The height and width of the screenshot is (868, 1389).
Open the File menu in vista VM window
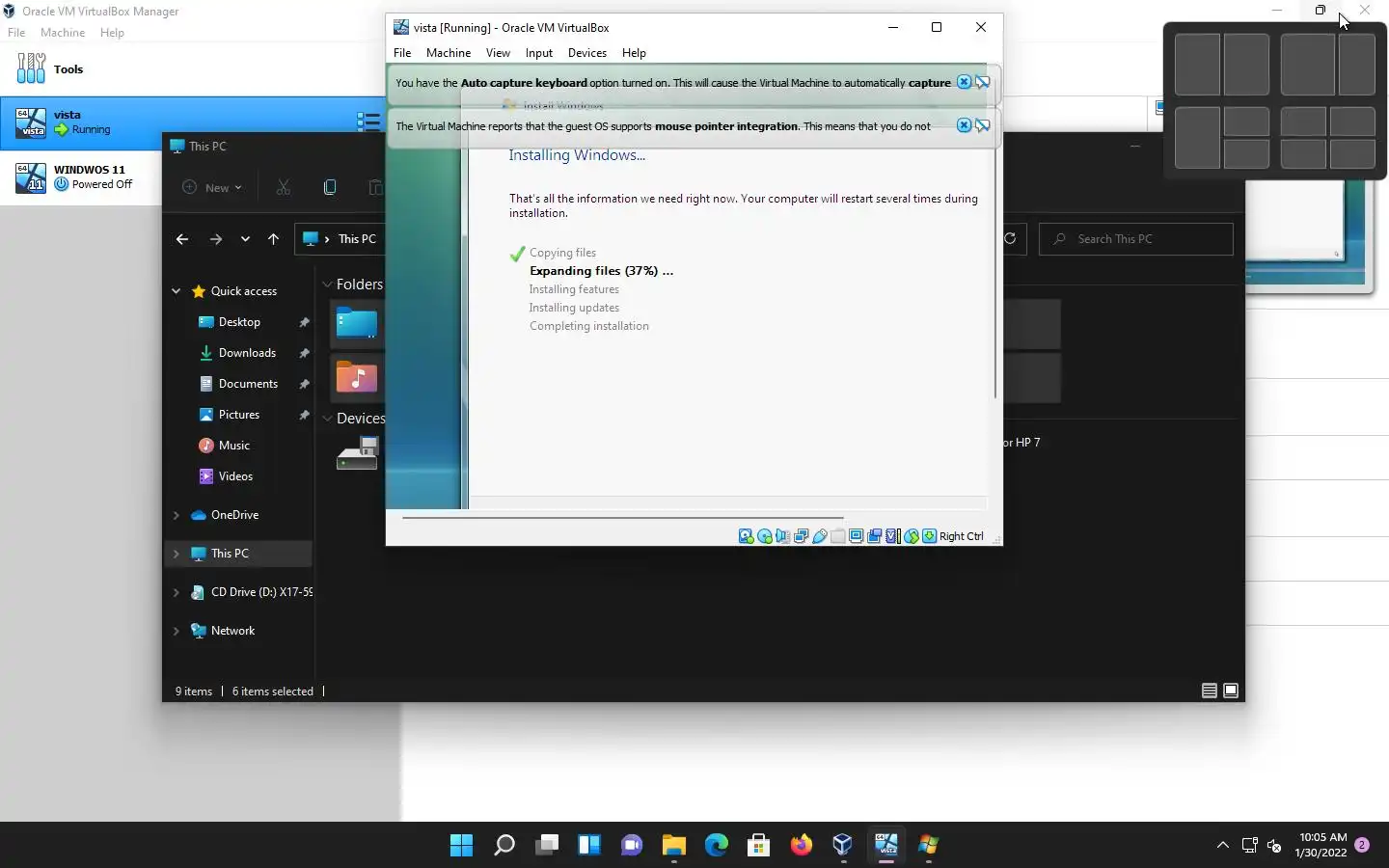point(402,53)
